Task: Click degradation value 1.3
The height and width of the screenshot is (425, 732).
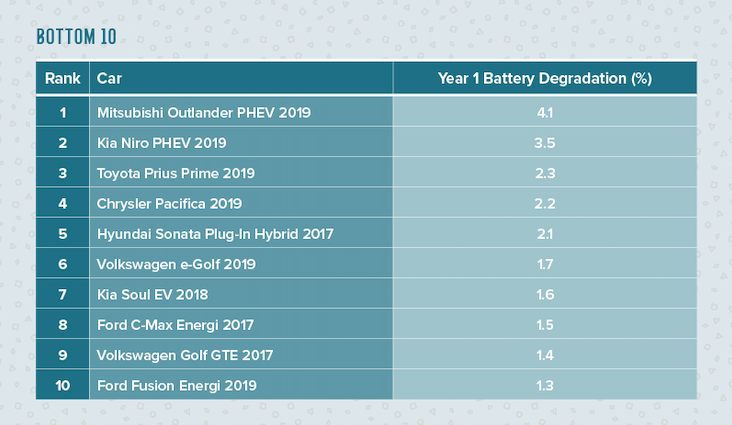Action: click(545, 386)
